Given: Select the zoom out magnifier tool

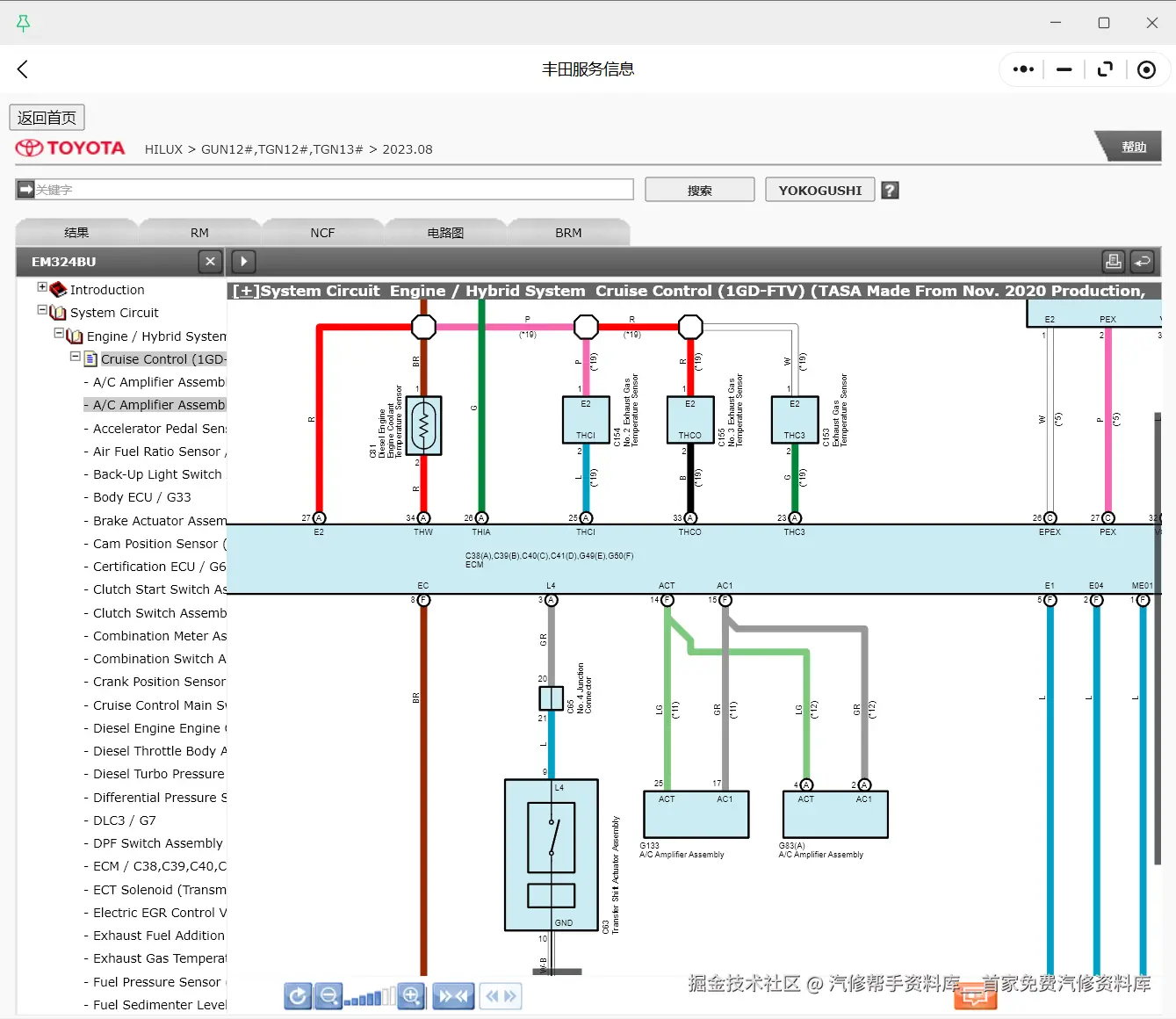Looking at the screenshot, I should pyautogui.click(x=328, y=996).
